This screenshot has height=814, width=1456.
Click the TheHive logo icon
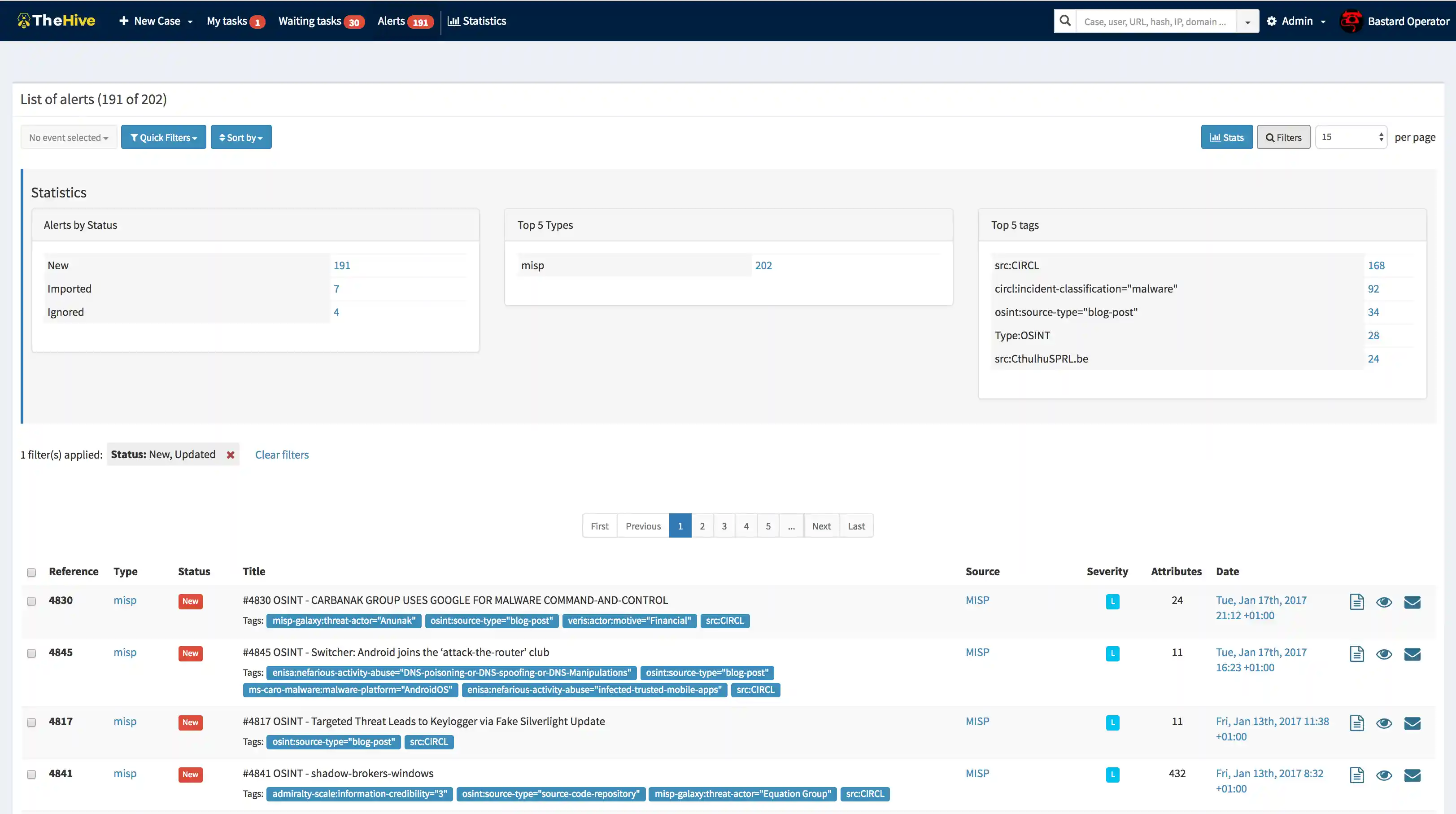pyautogui.click(x=23, y=21)
